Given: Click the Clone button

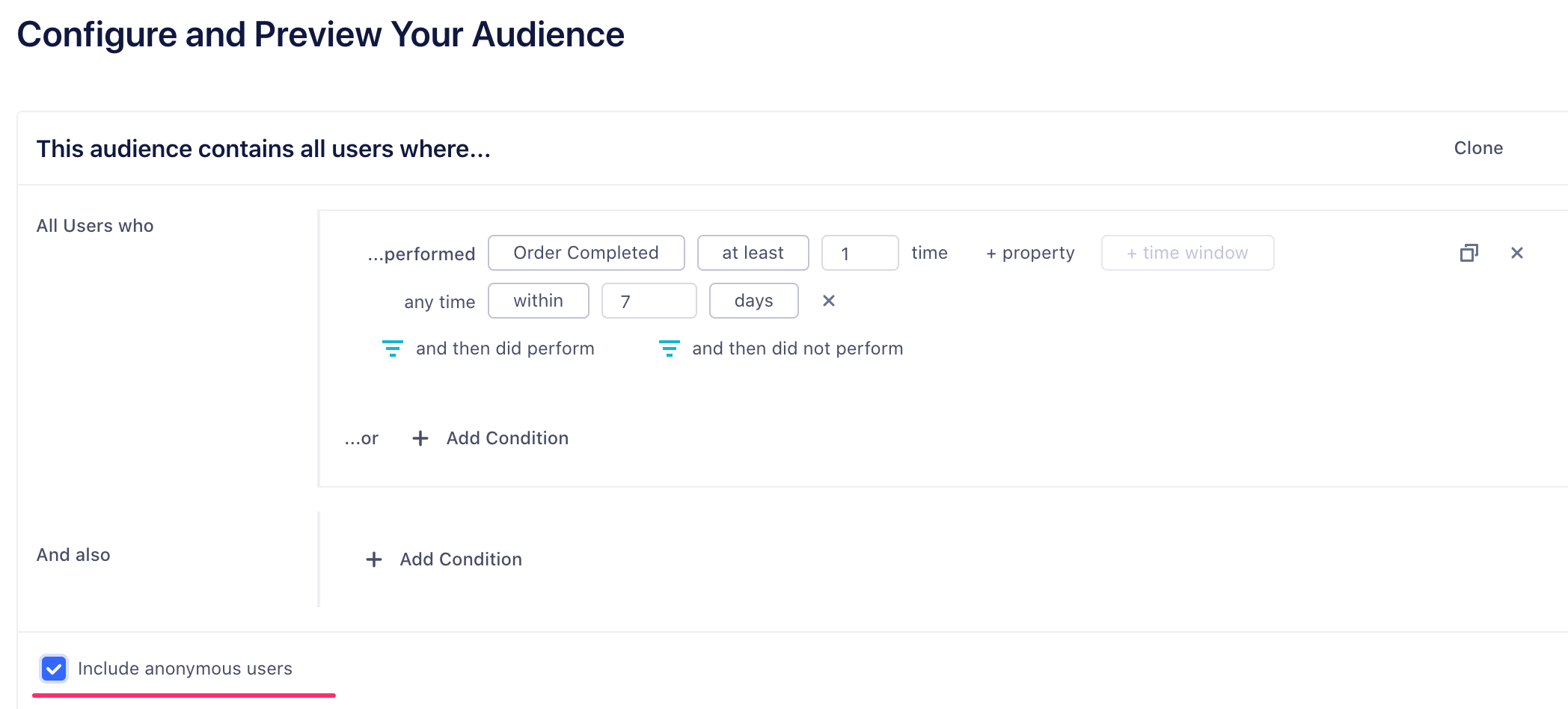Looking at the screenshot, I should pyautogui.click(x=1477, y=147).
